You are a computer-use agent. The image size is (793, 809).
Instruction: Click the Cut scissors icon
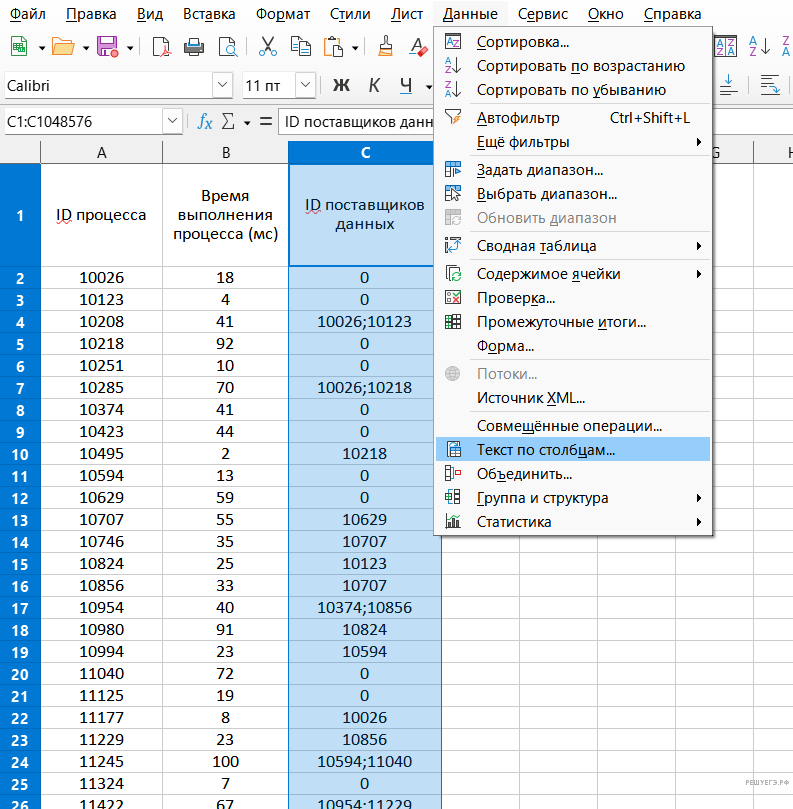267,47
